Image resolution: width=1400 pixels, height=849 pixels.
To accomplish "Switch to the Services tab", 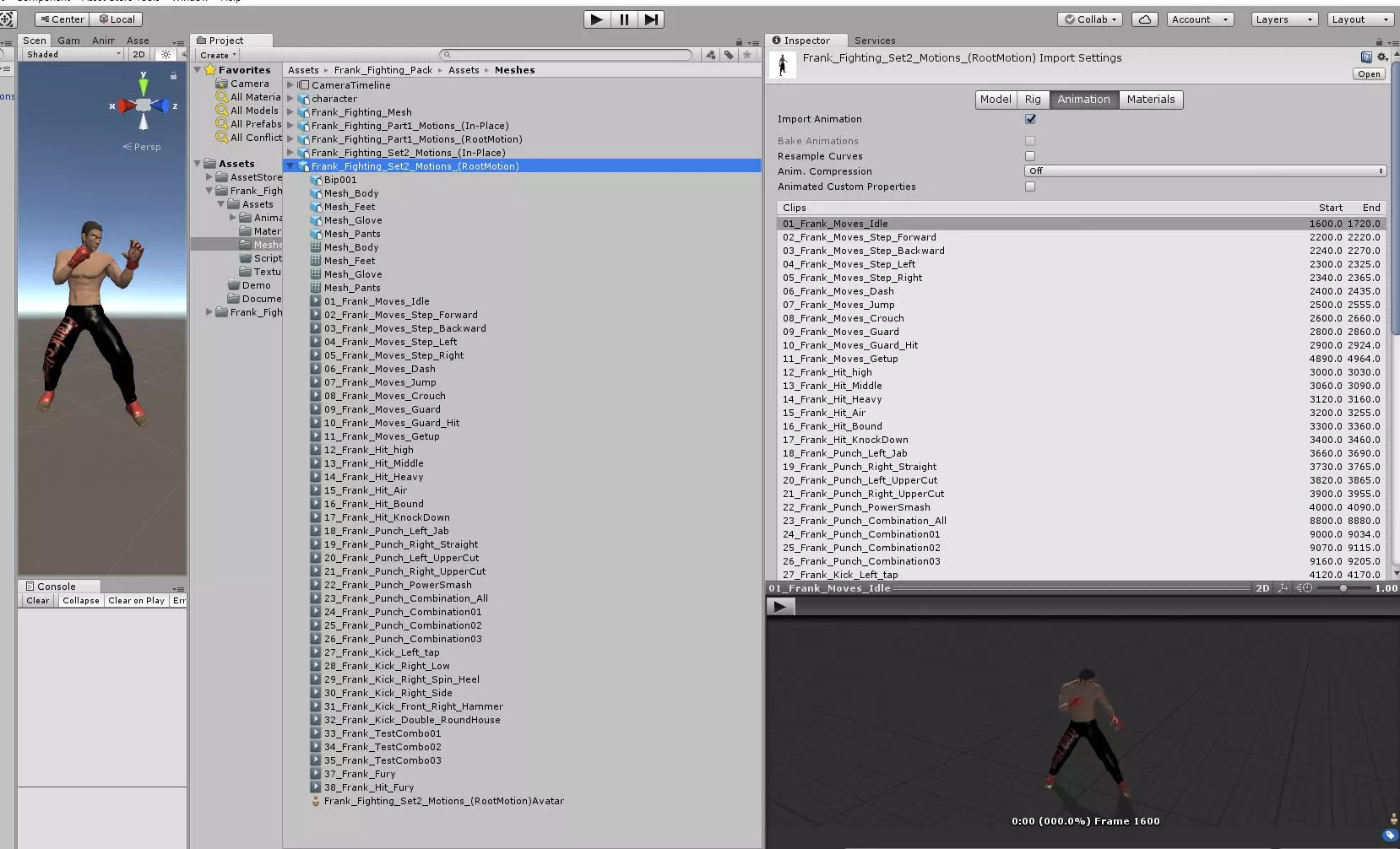I will 874,41.
